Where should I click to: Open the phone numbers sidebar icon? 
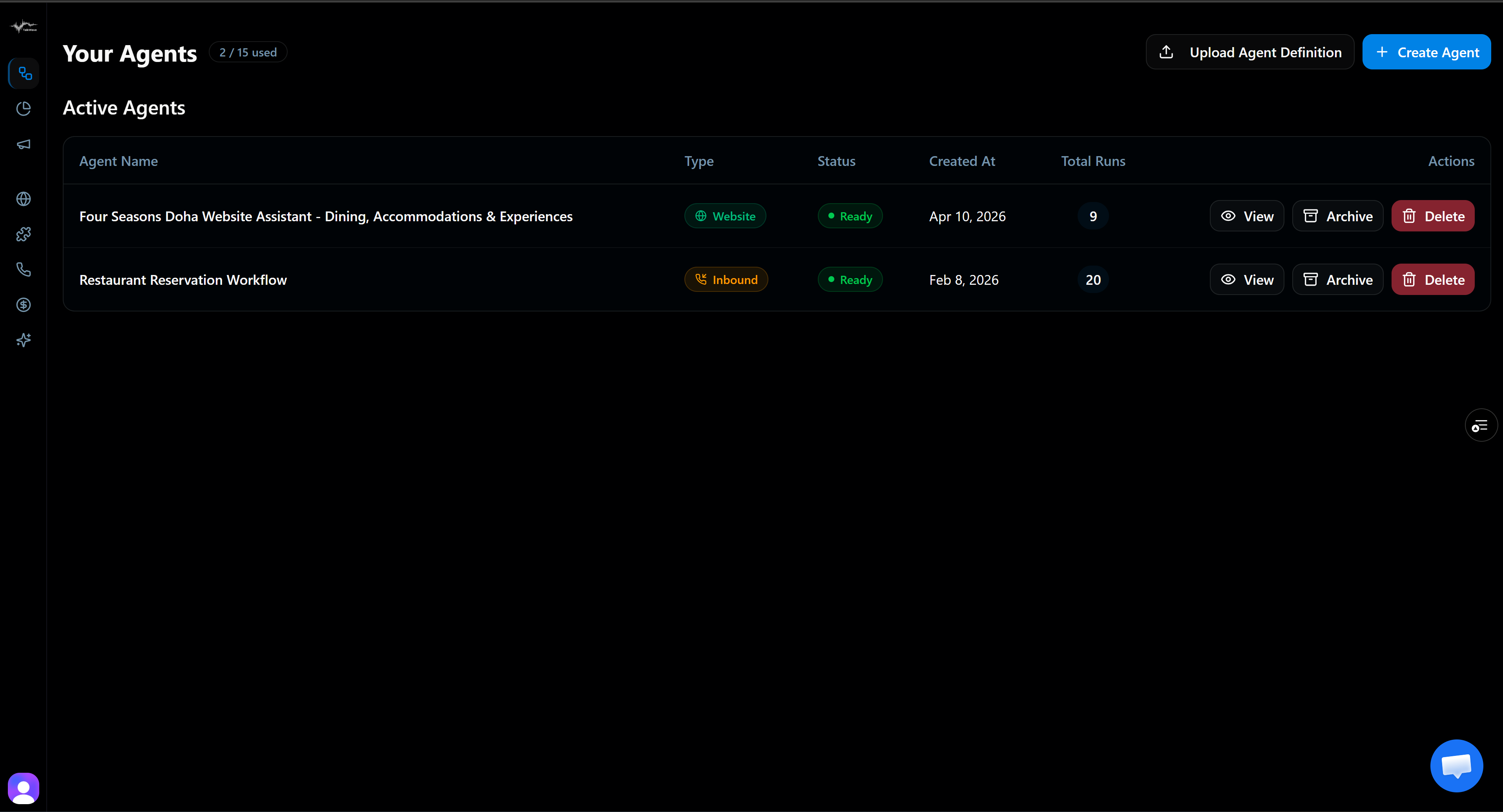pyautogui.click(x=24, y=269)
